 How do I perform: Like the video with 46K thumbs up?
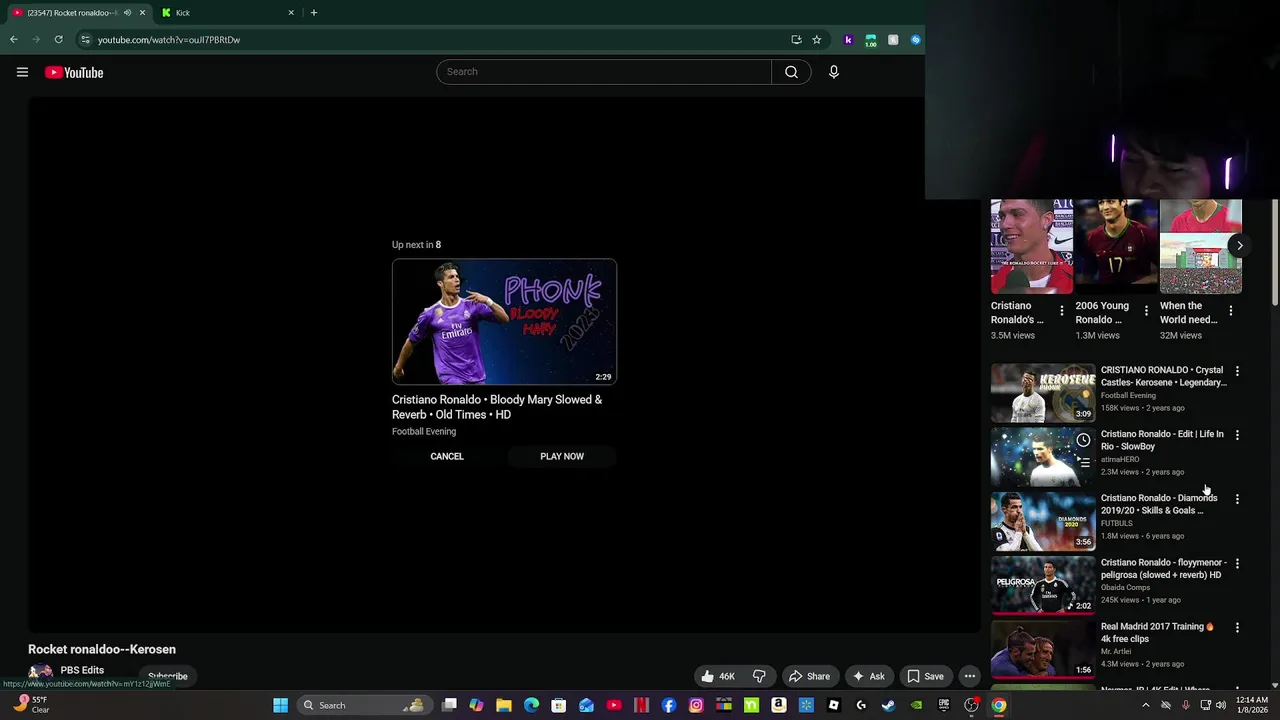tap(719, 676)
